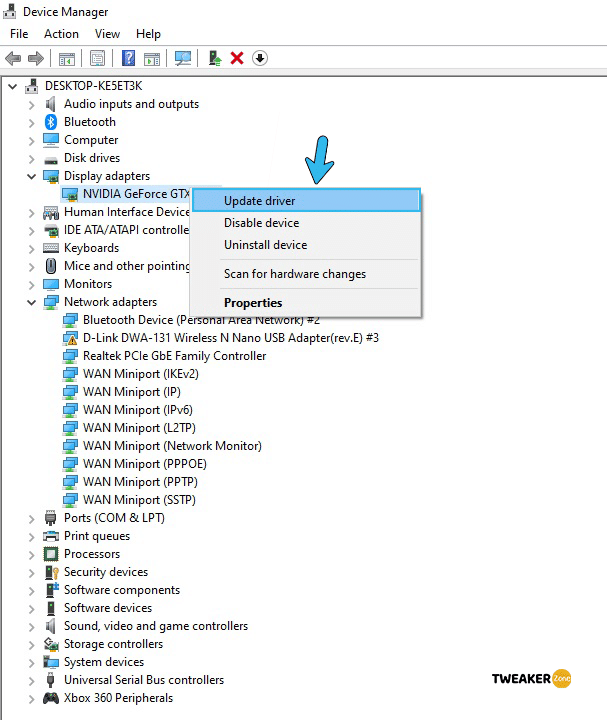Click the D-Link adapter warning icon

[70, 338]
